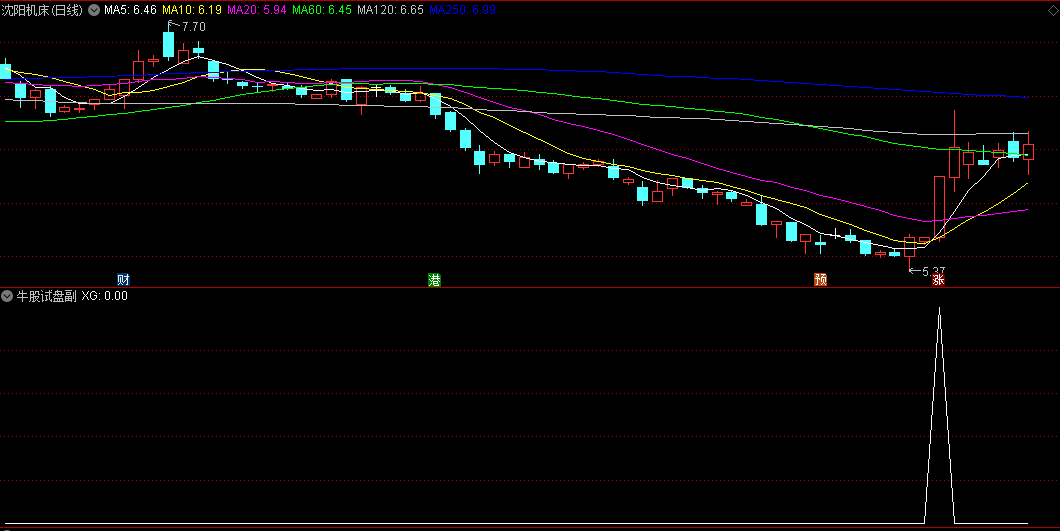Select the 牛股试盘副 indicator name
The width and height of the screenshot is (1060, 531).
pyautogui.click(x=47, y=296)
